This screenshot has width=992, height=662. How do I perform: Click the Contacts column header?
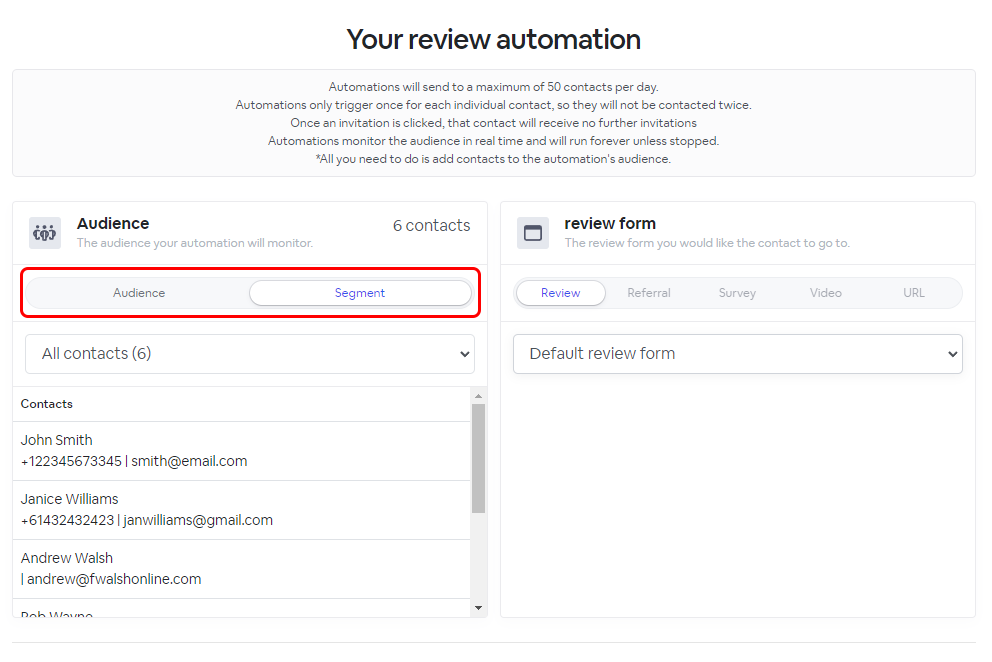click(x=47, y=404)
